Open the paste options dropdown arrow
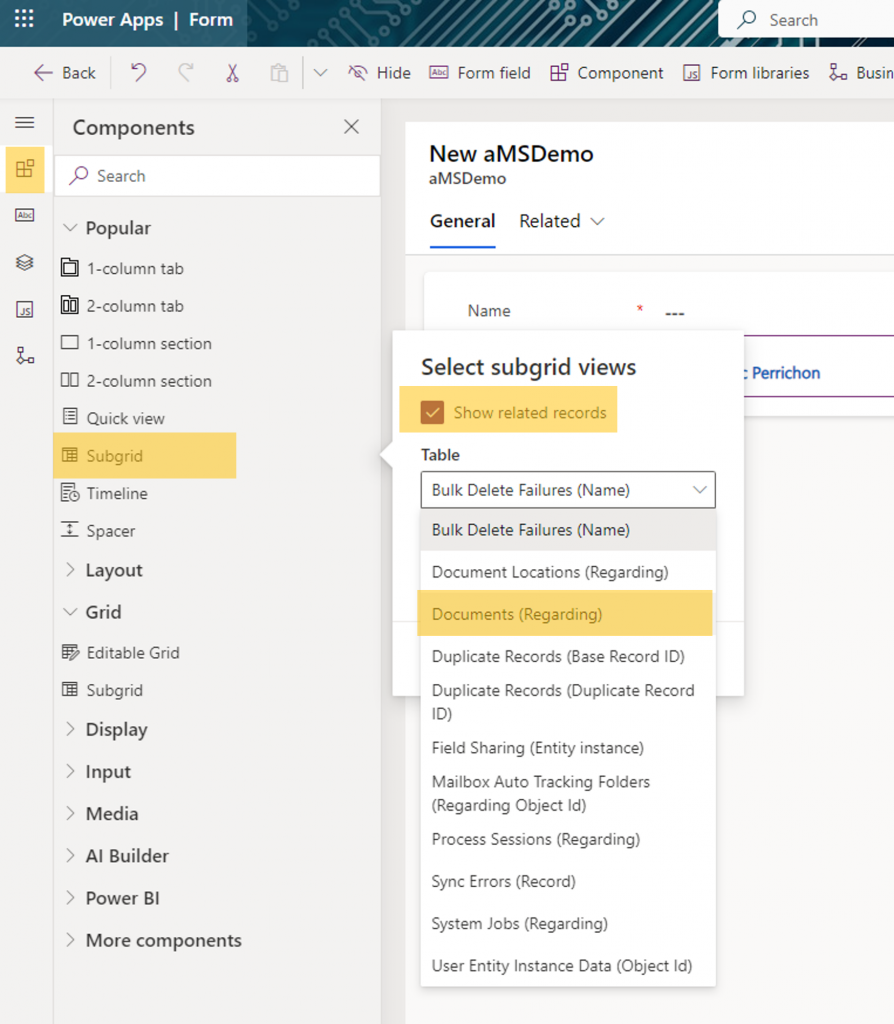This screenshot has height=1024, width=894. [x=320, y=72]
